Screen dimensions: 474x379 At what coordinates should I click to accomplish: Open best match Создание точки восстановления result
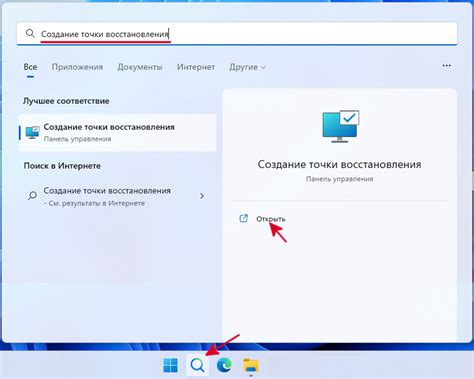point(117,133)
